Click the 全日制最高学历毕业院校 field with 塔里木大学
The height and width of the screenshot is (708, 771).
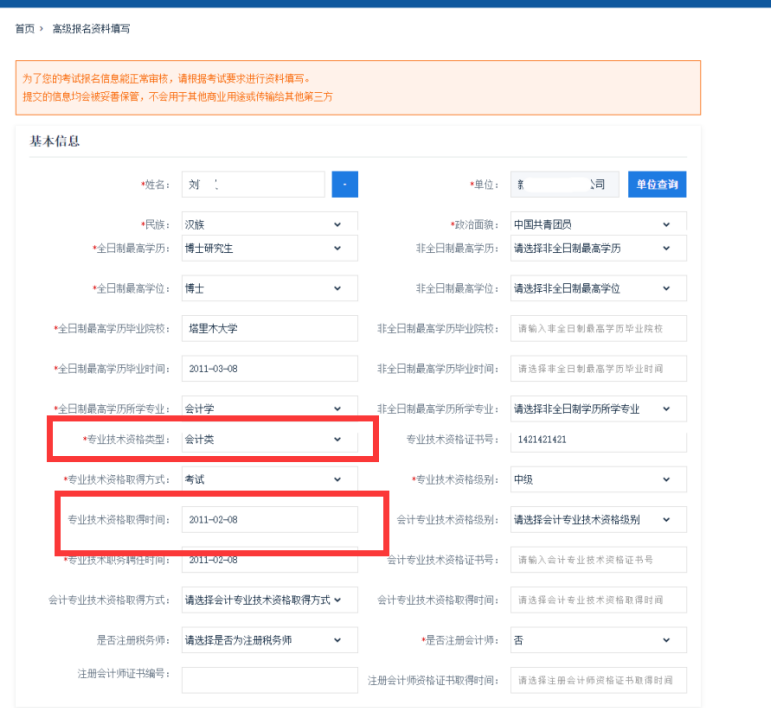(x=269, y=328)
